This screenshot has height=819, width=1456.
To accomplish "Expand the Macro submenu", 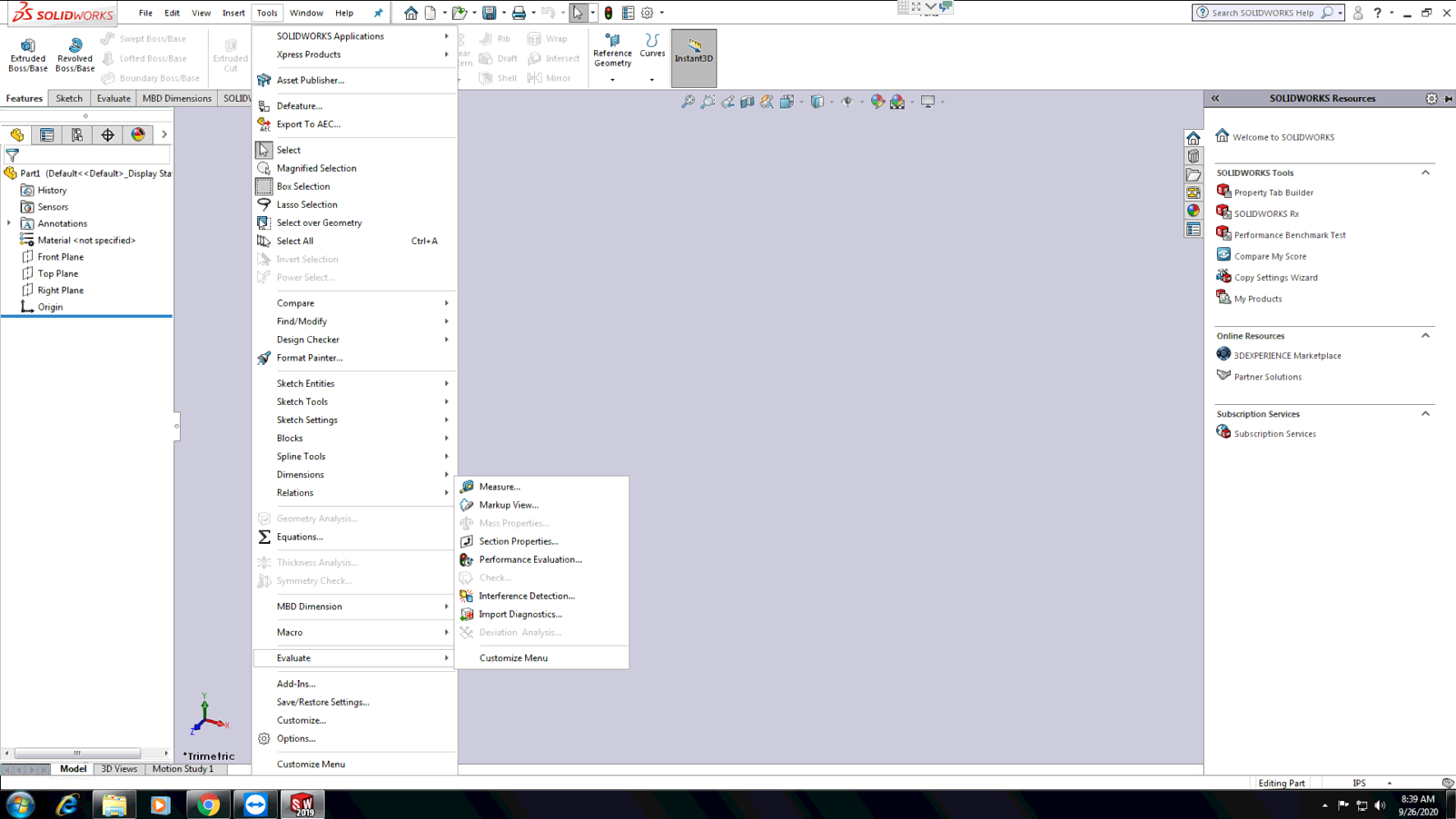I will (x=355, y=633).
